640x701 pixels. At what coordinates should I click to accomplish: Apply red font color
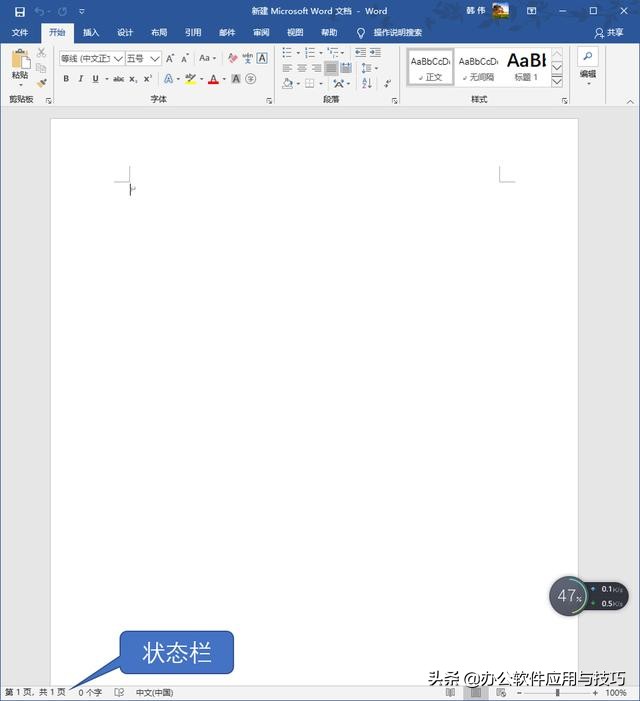(214, 80)
